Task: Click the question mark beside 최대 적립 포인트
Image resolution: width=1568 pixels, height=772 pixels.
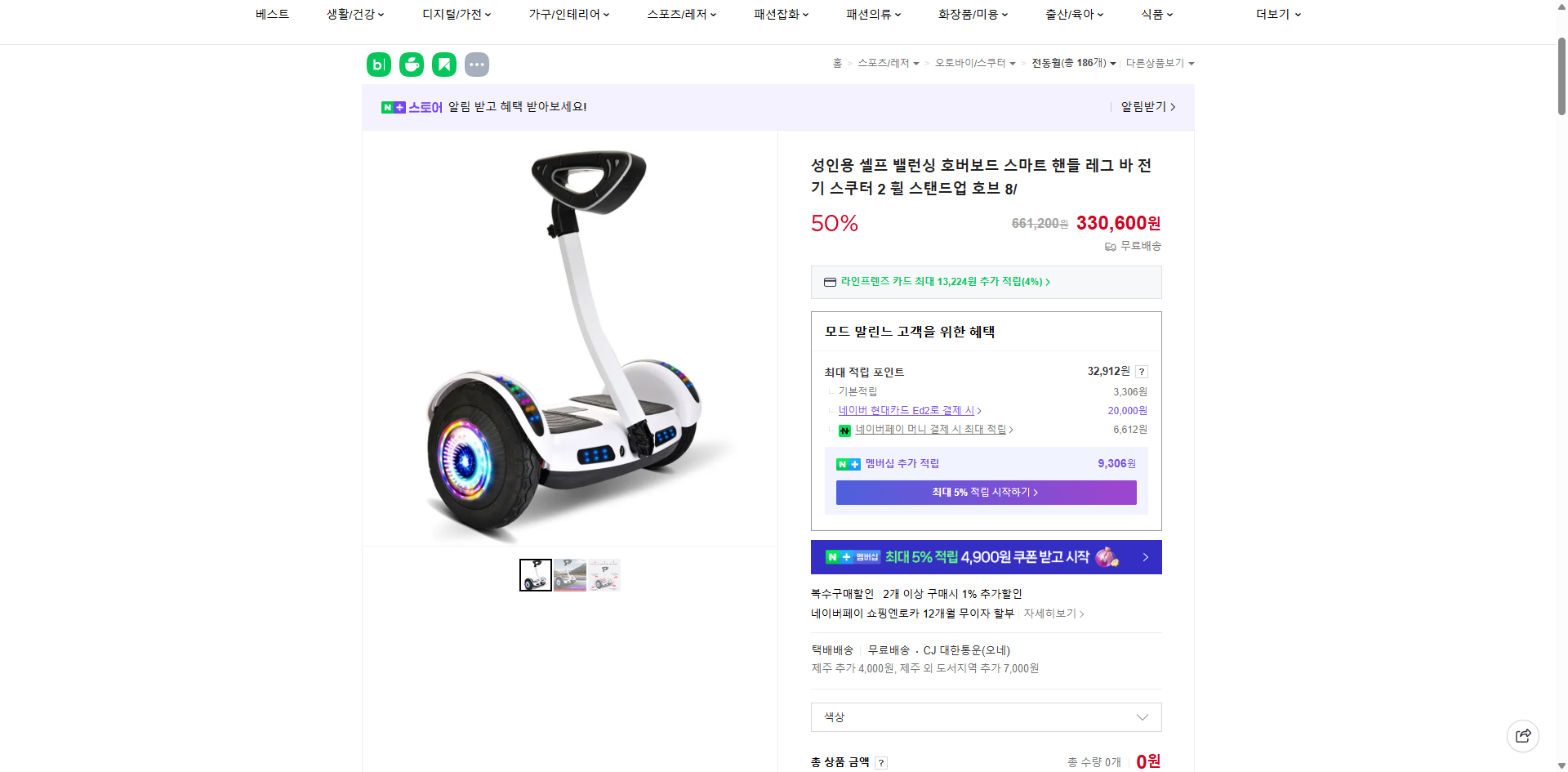Action: (x=1141, y=371)
